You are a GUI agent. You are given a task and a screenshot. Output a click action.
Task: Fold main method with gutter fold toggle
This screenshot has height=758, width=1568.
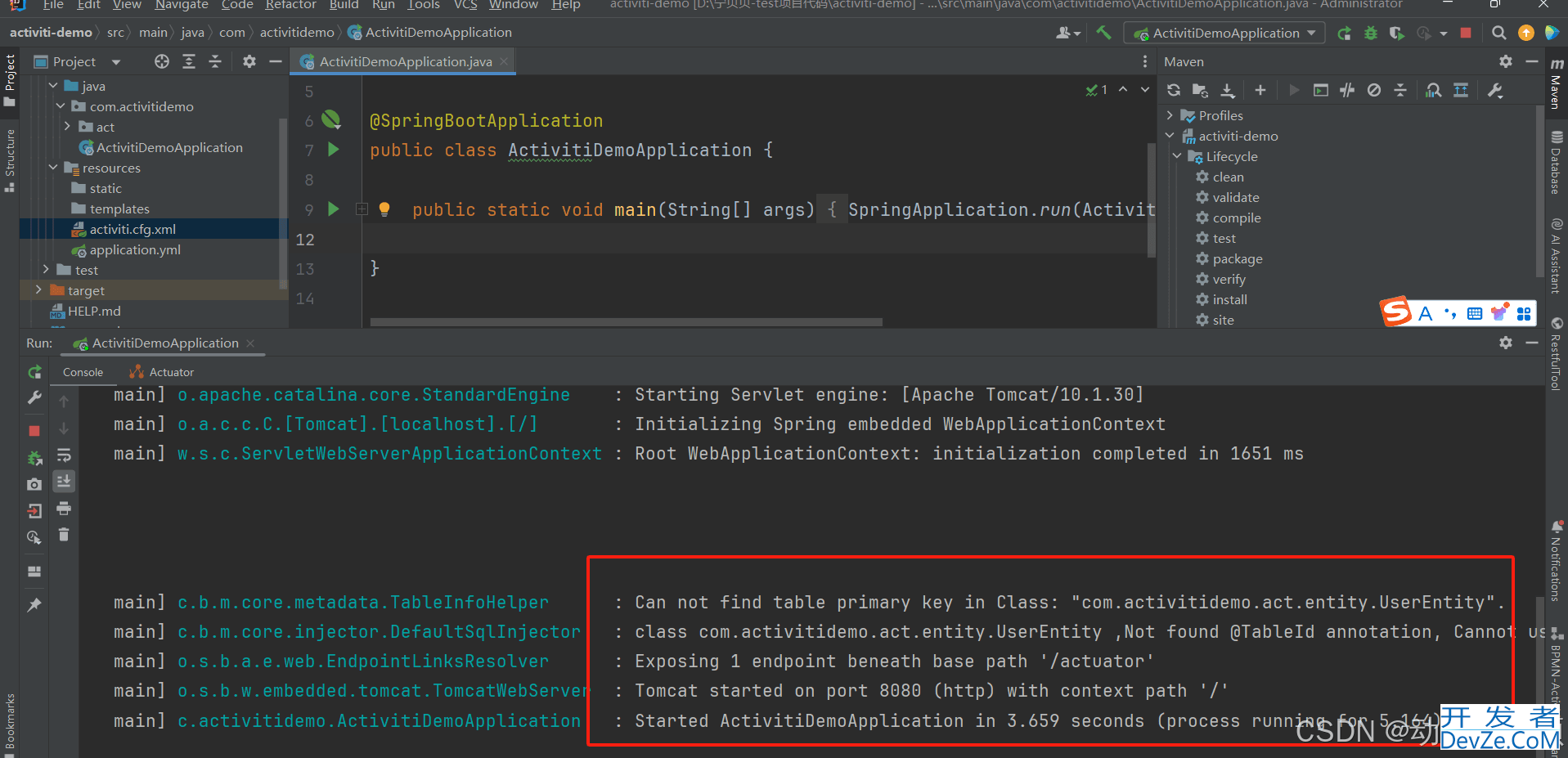point(362,209)
